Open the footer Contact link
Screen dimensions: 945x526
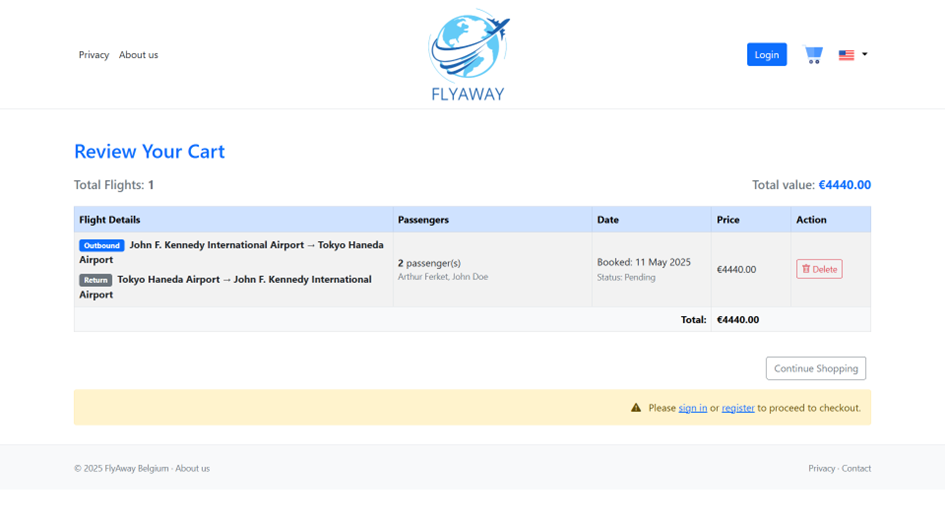(x=856, y=468)
